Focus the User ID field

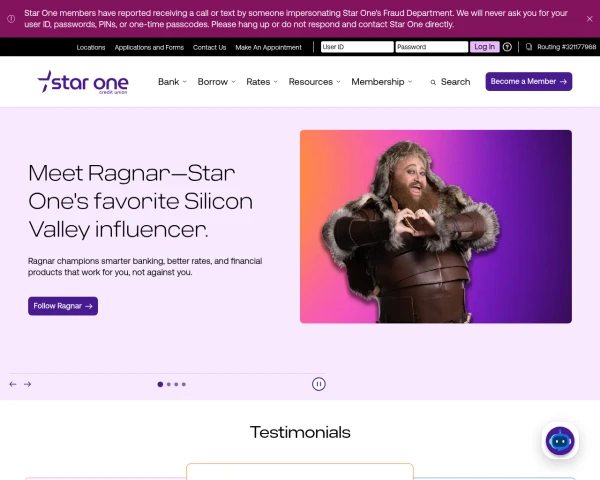[357, 47]
